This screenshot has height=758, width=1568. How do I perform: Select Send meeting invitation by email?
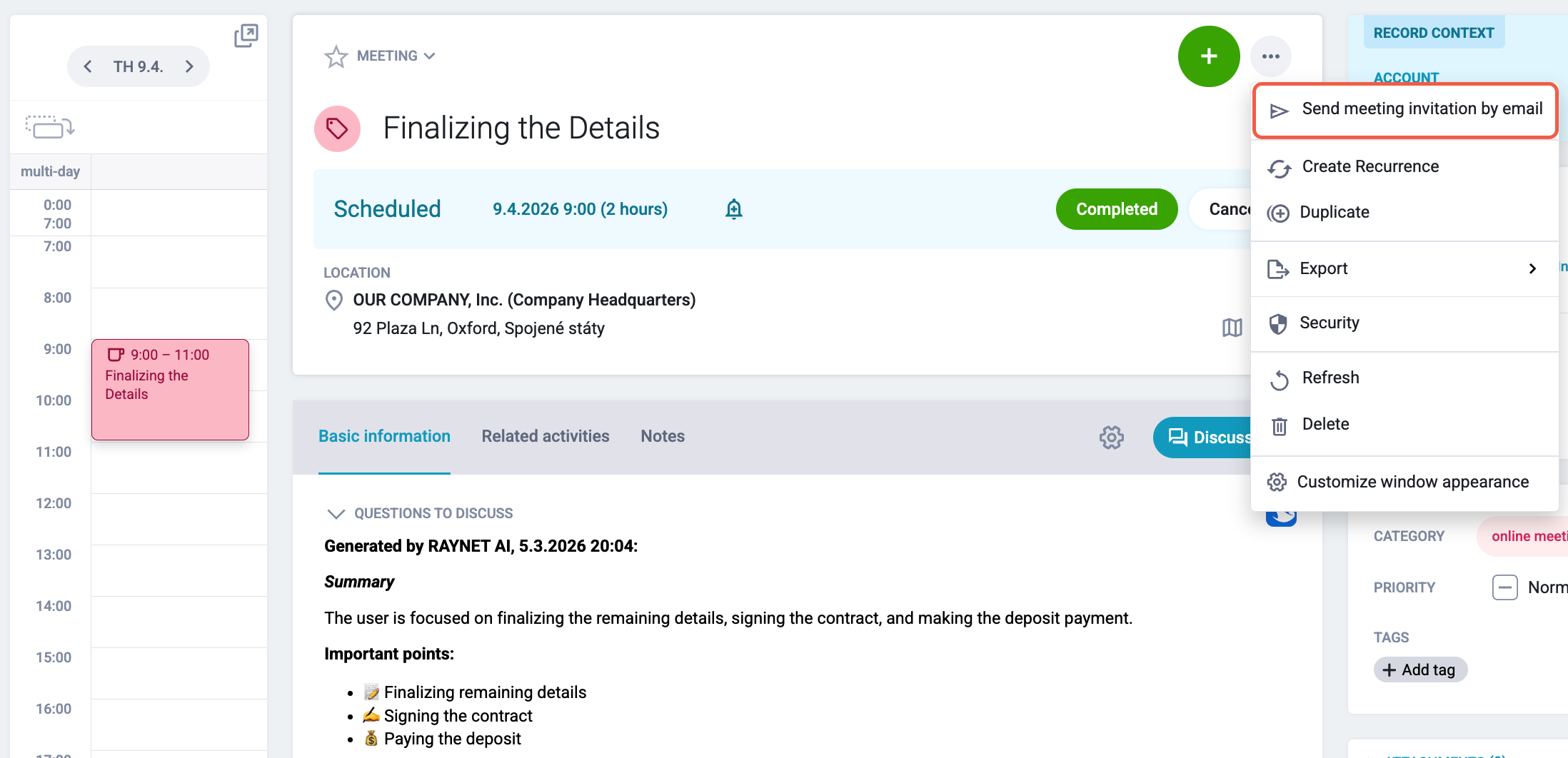[1405, 110]
